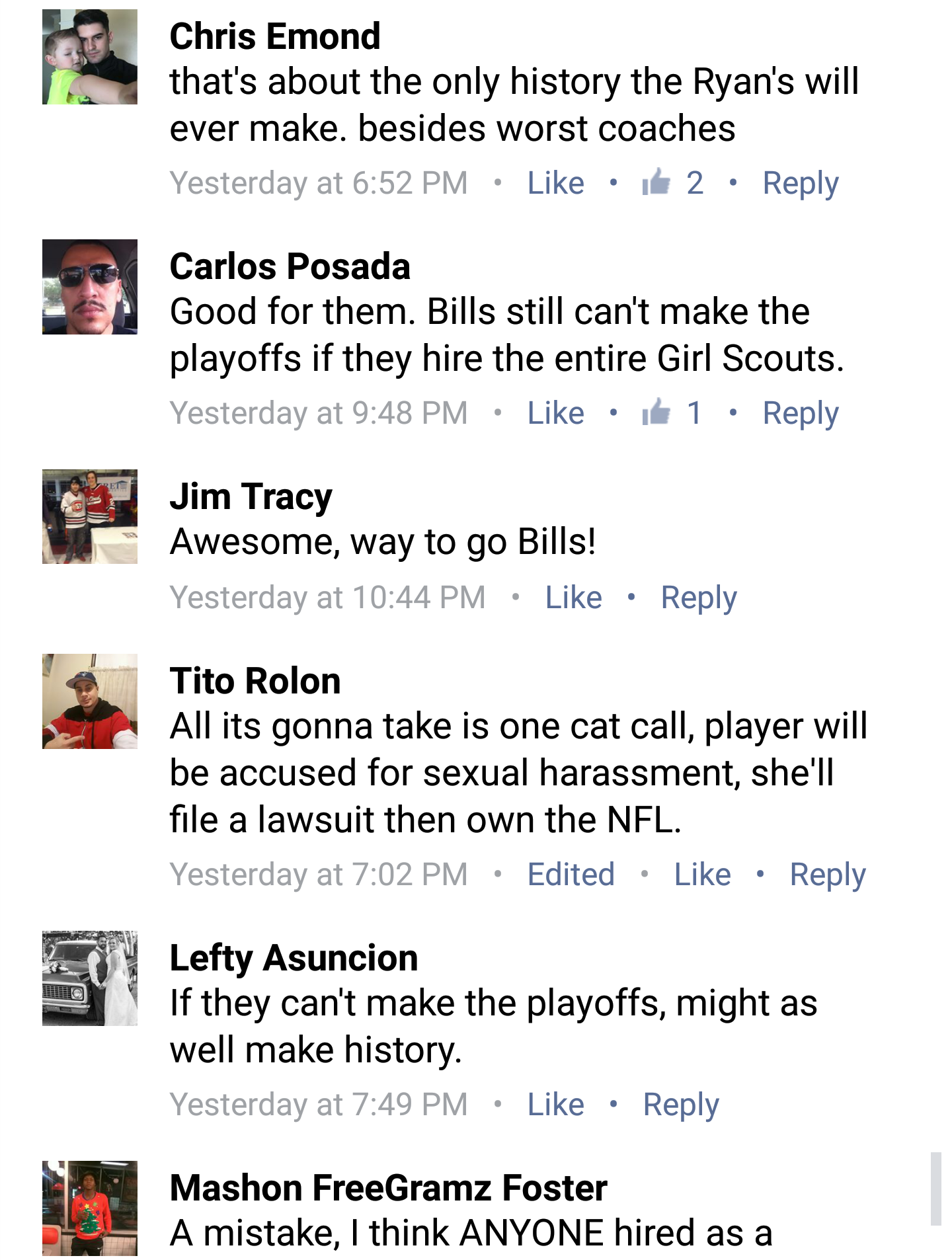
Task: Reply to Chris Emond's comment
Action: [x=800, y=183]
